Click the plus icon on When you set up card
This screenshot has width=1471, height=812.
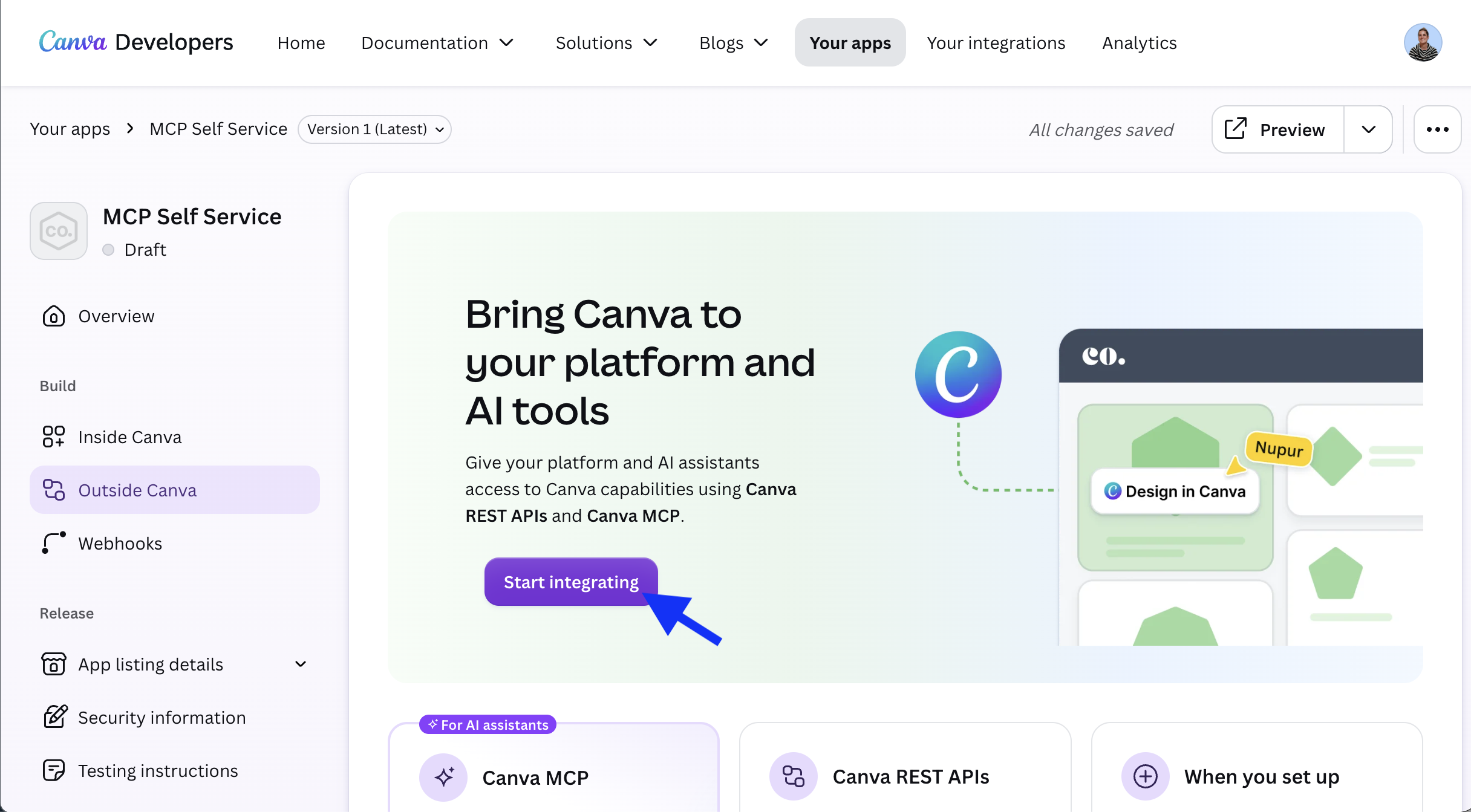[1145, 776]
